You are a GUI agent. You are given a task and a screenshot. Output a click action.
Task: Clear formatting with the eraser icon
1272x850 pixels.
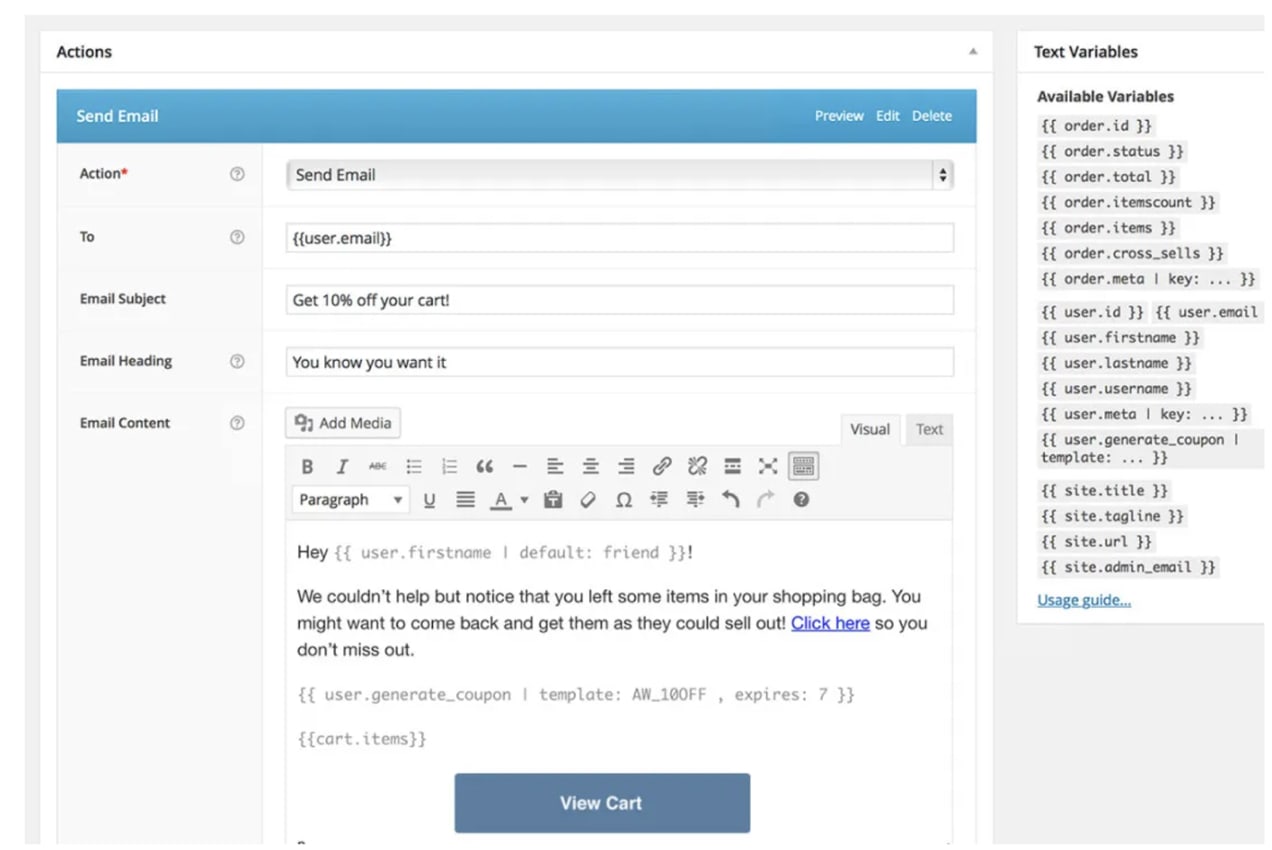click(588, 500)
